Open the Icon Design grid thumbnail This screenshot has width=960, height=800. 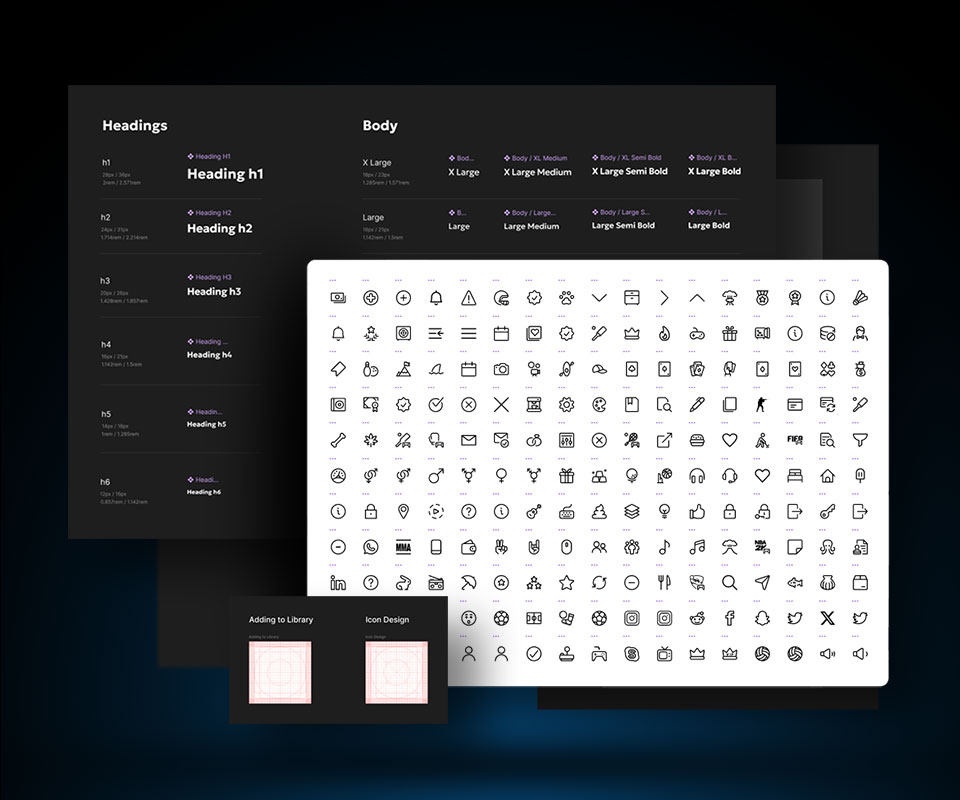point(396,672)
